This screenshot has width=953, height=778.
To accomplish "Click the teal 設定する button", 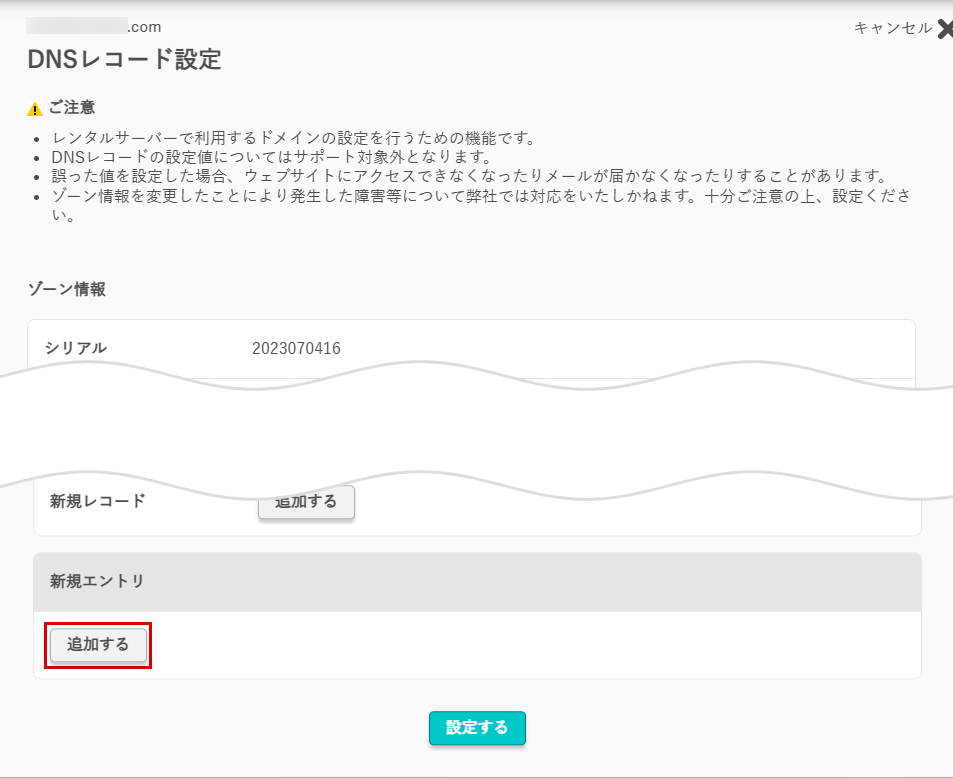I will (x=477, y=728).
